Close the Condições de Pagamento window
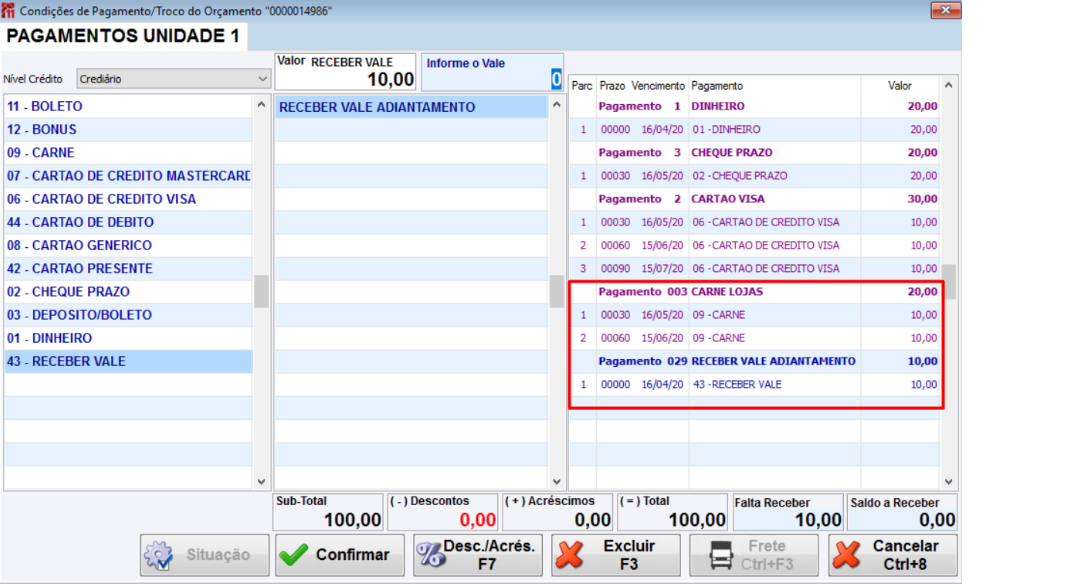The image size is (1080, 584). click(946, 10)
